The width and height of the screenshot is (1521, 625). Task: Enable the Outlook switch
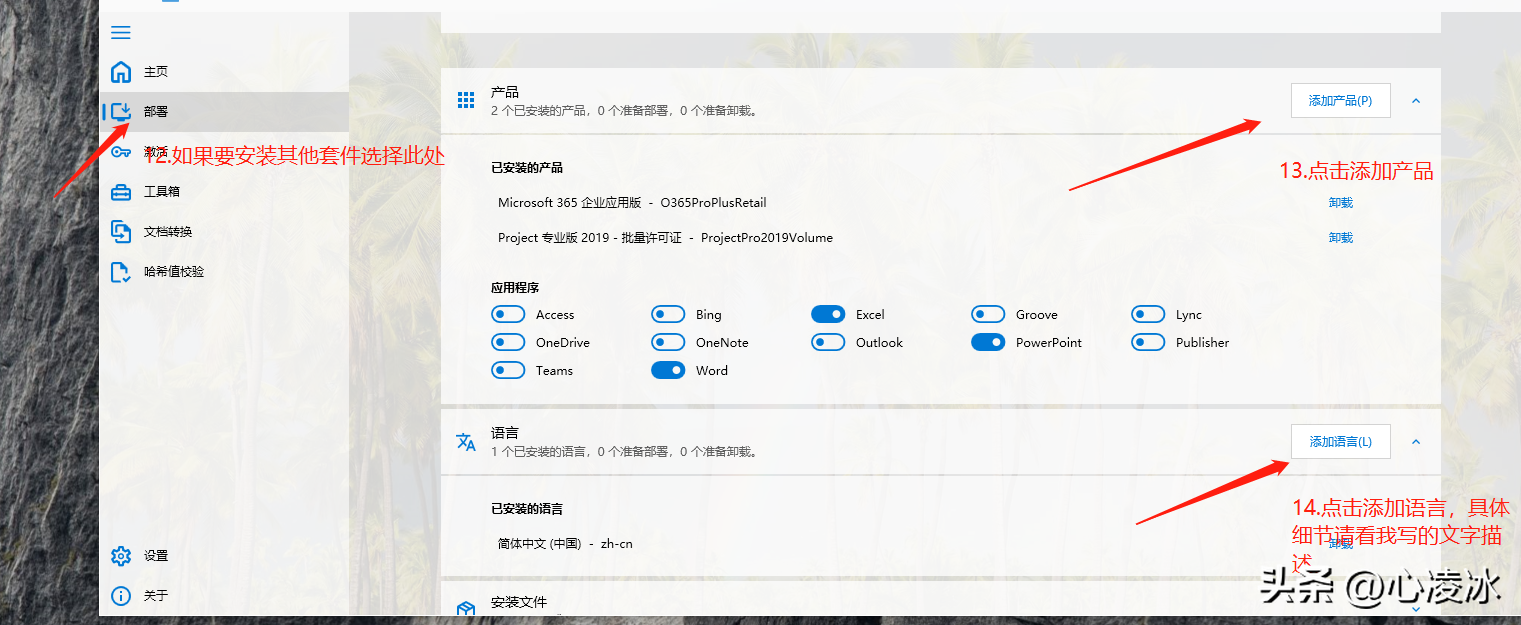click(x=828, y=343)
